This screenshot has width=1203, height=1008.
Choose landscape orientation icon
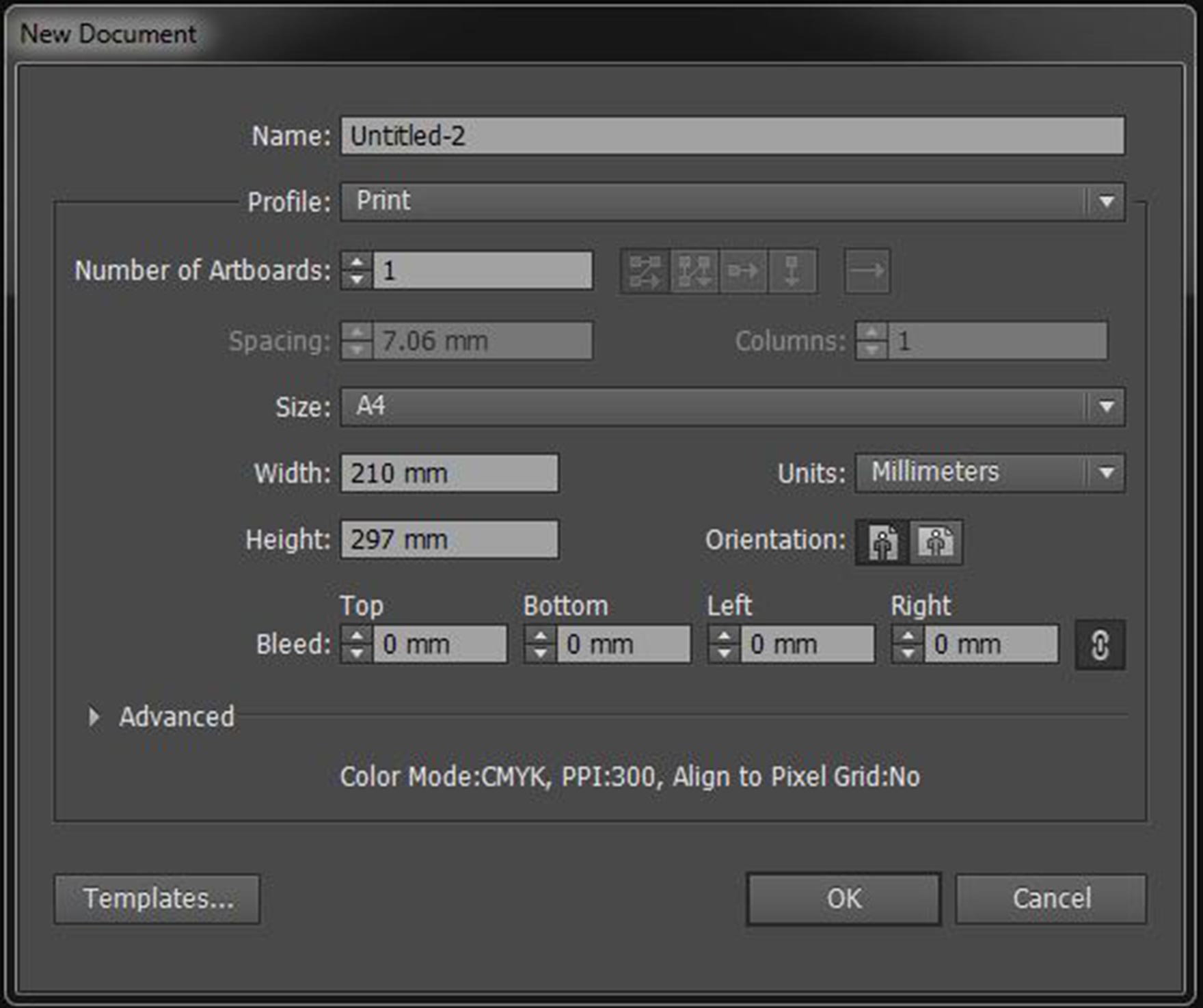tap(936, 543)
